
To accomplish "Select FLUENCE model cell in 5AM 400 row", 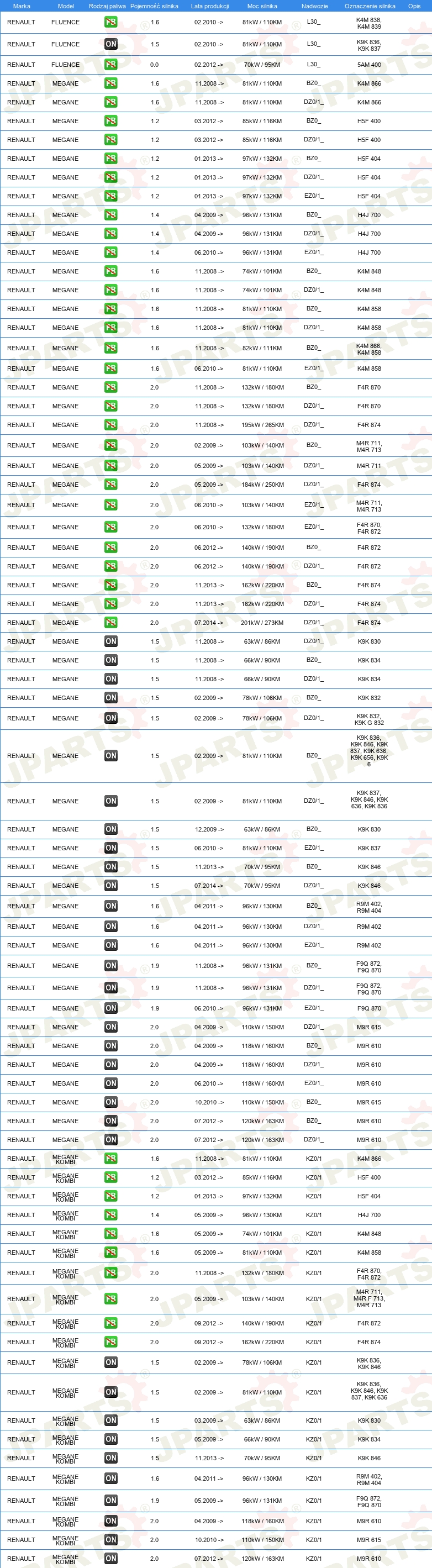I will (x=65, y=65).
